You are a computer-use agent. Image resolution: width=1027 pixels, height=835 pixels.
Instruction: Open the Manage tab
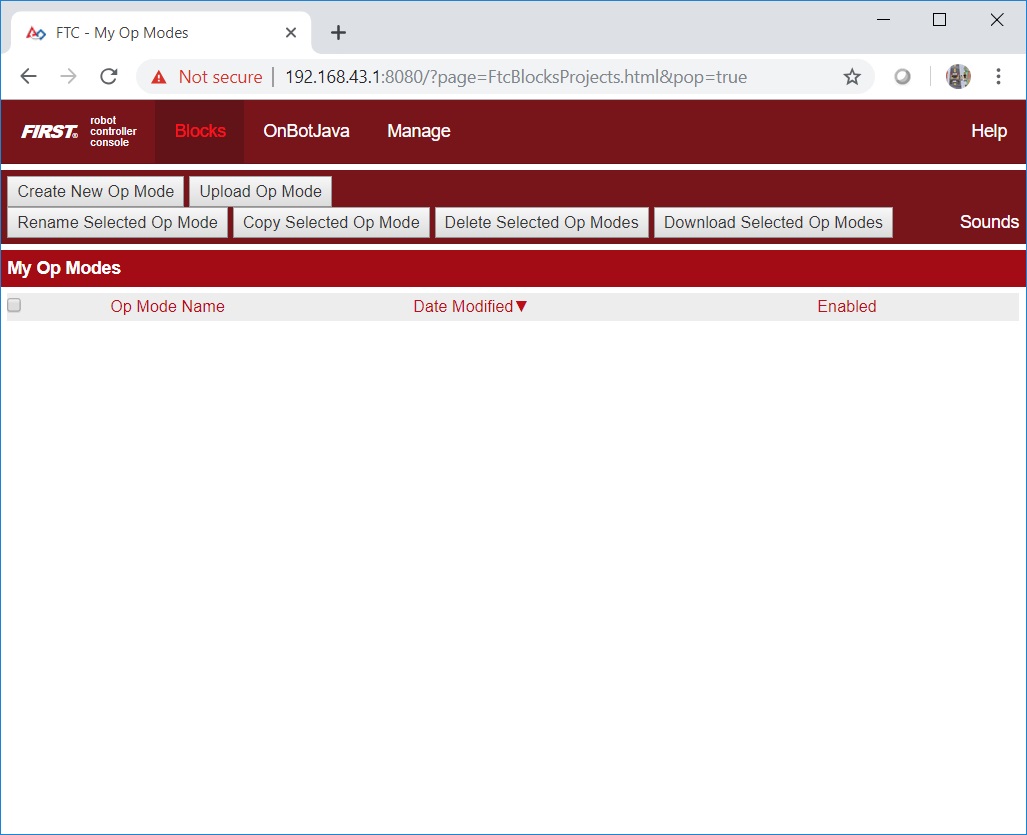pos(418,131)
